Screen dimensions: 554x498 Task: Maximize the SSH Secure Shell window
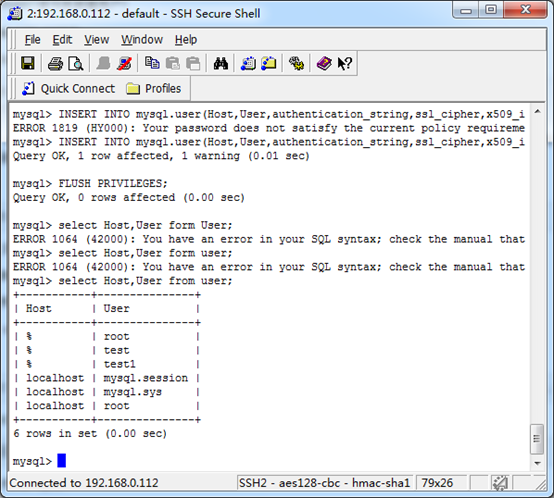[491, 10]
